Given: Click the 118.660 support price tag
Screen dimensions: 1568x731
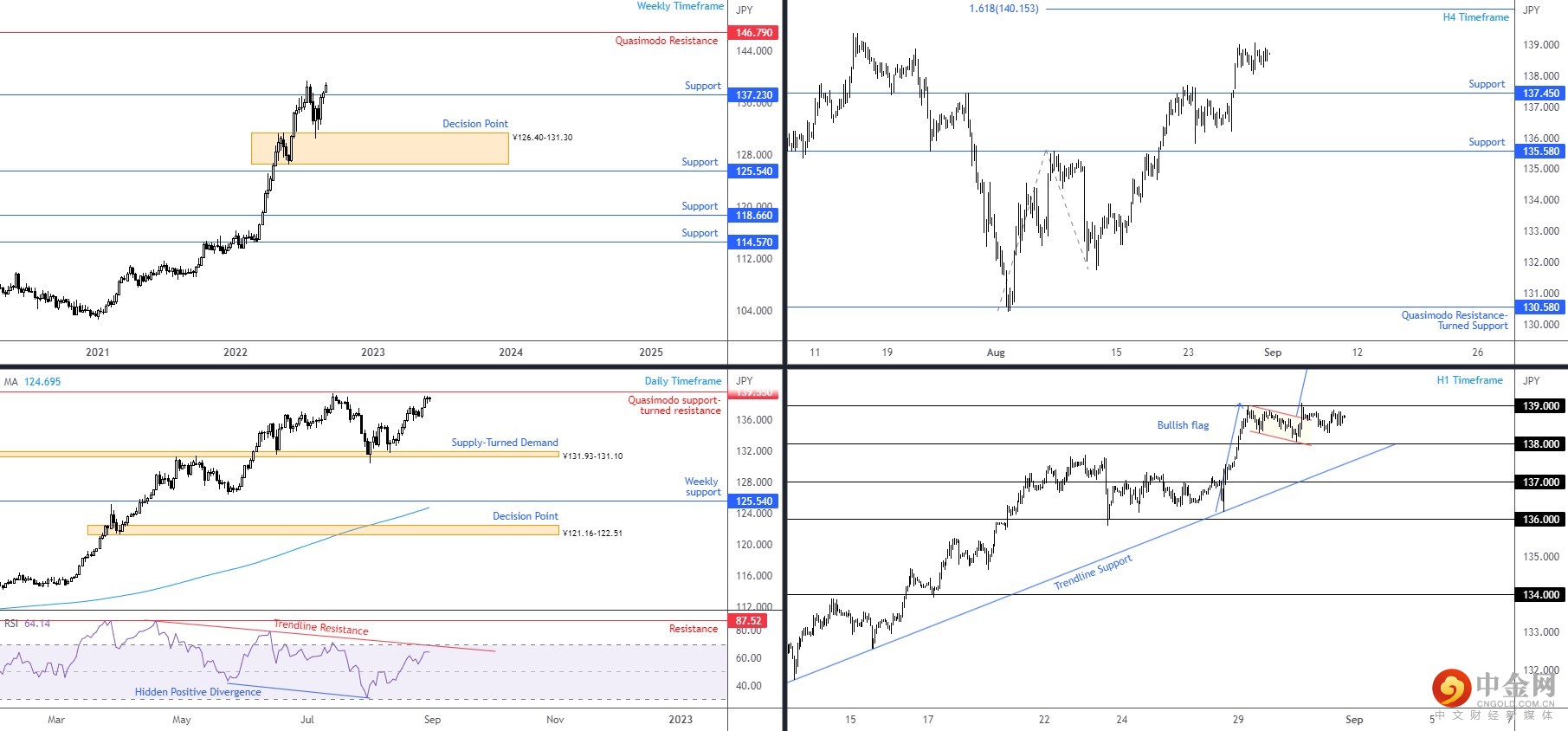Looking at the screenshot, I should pos(753,216).
